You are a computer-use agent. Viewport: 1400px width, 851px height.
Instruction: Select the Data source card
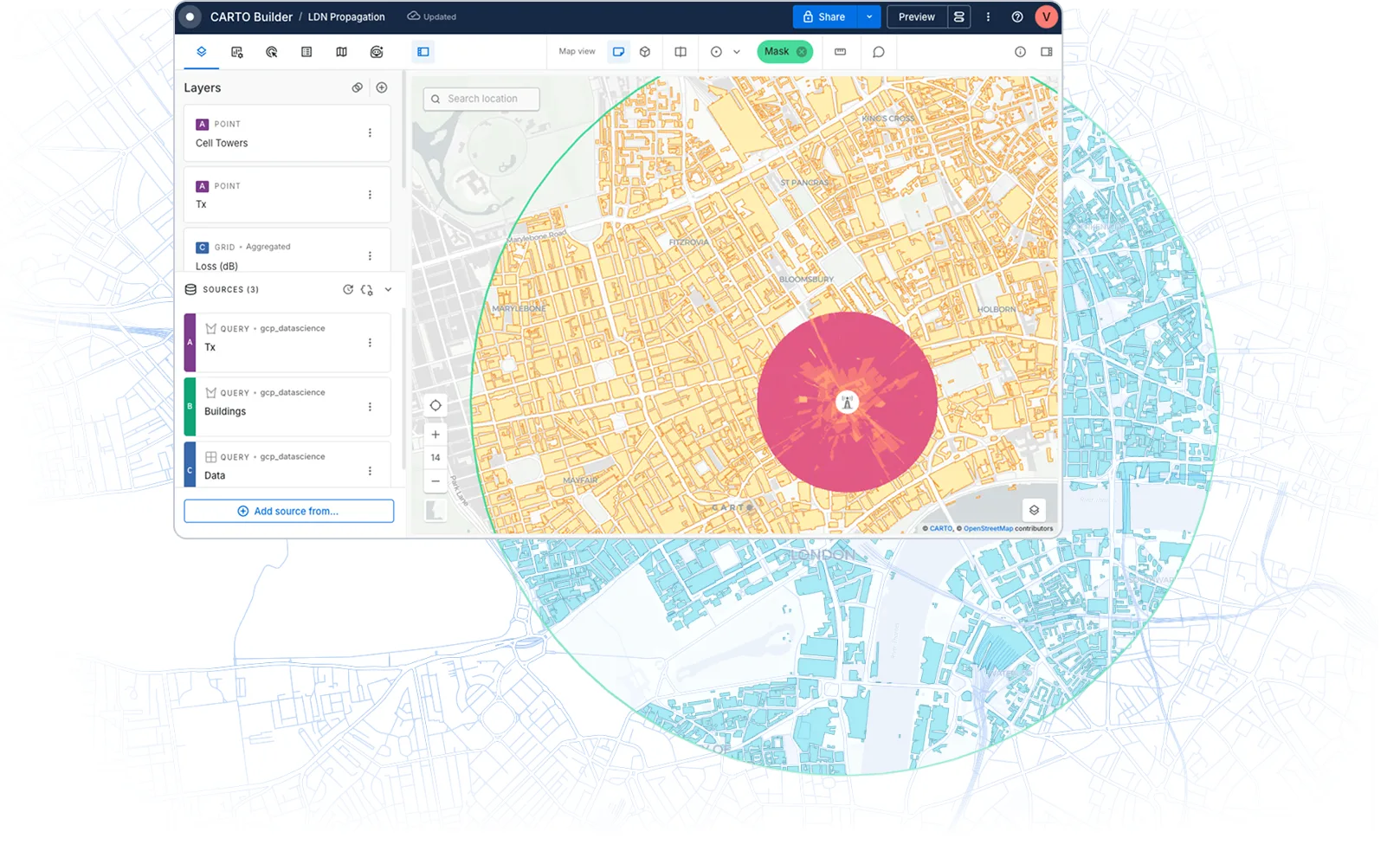point(287,465)
